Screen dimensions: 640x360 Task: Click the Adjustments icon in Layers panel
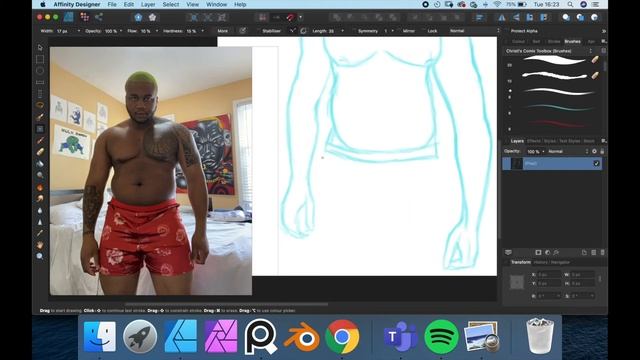click(x=547, y=253)
